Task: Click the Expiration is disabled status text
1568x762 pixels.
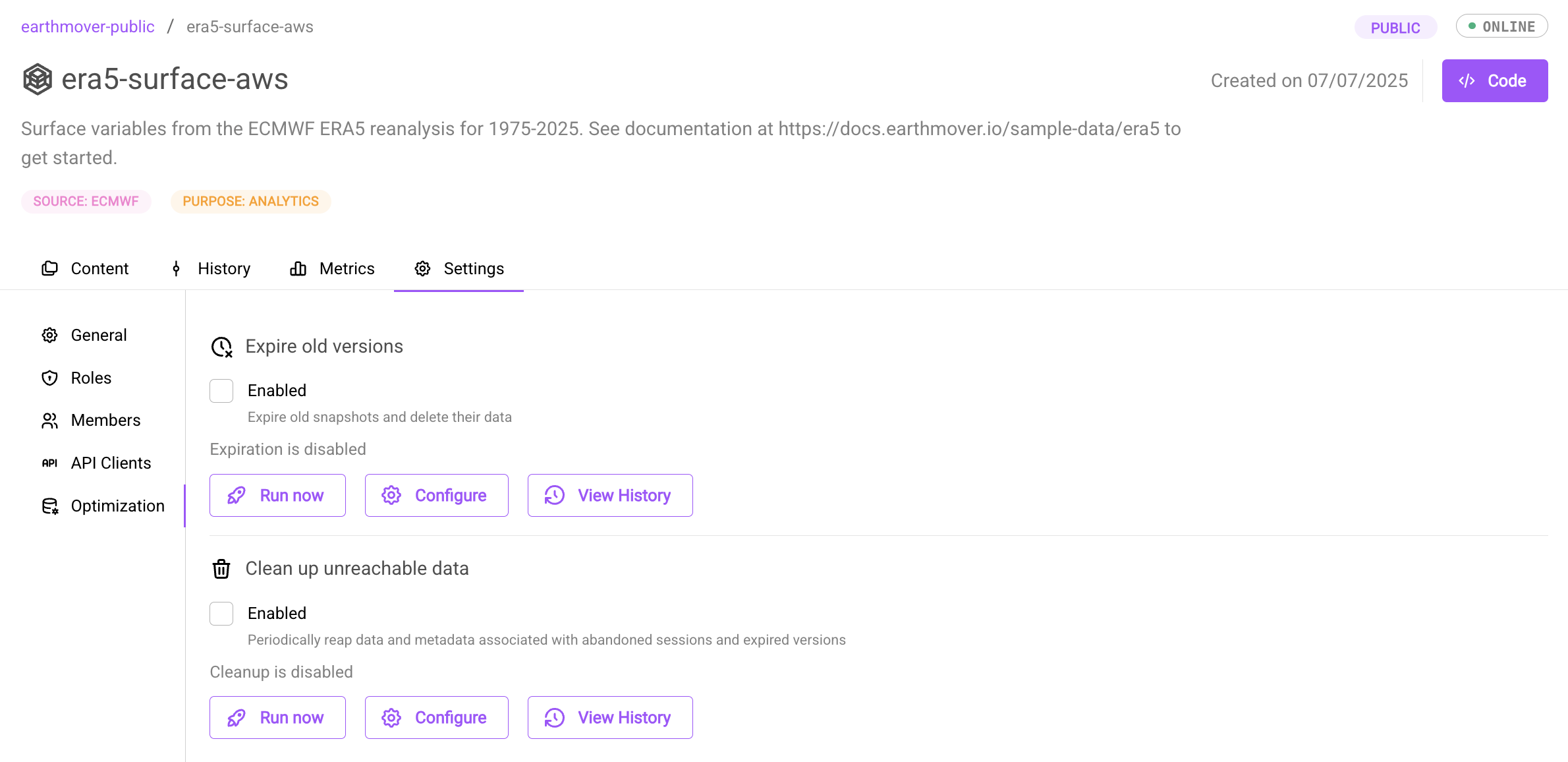Action: [x=288, y=449]
